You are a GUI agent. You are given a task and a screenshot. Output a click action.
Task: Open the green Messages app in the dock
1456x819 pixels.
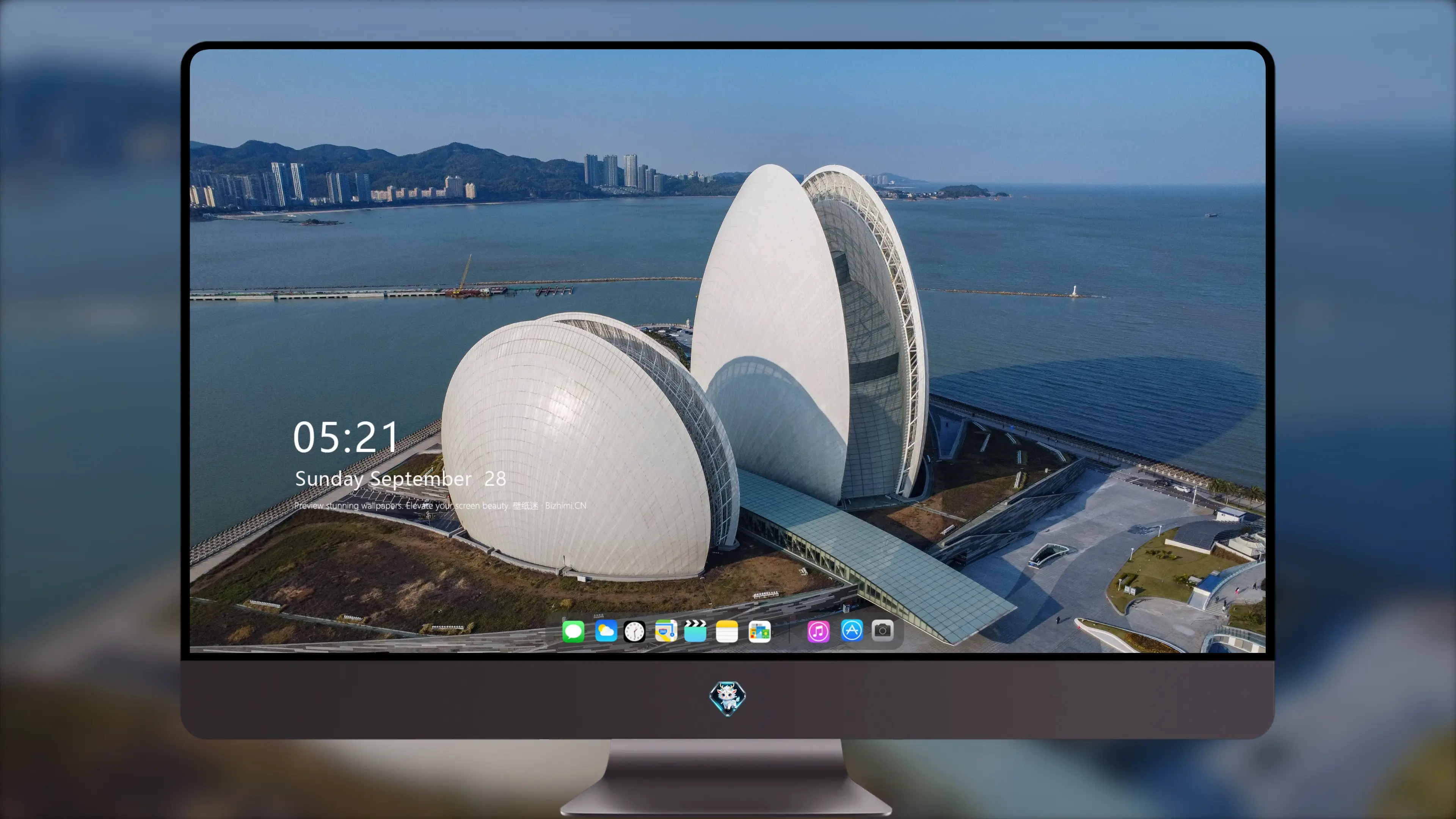pos(573,631)
